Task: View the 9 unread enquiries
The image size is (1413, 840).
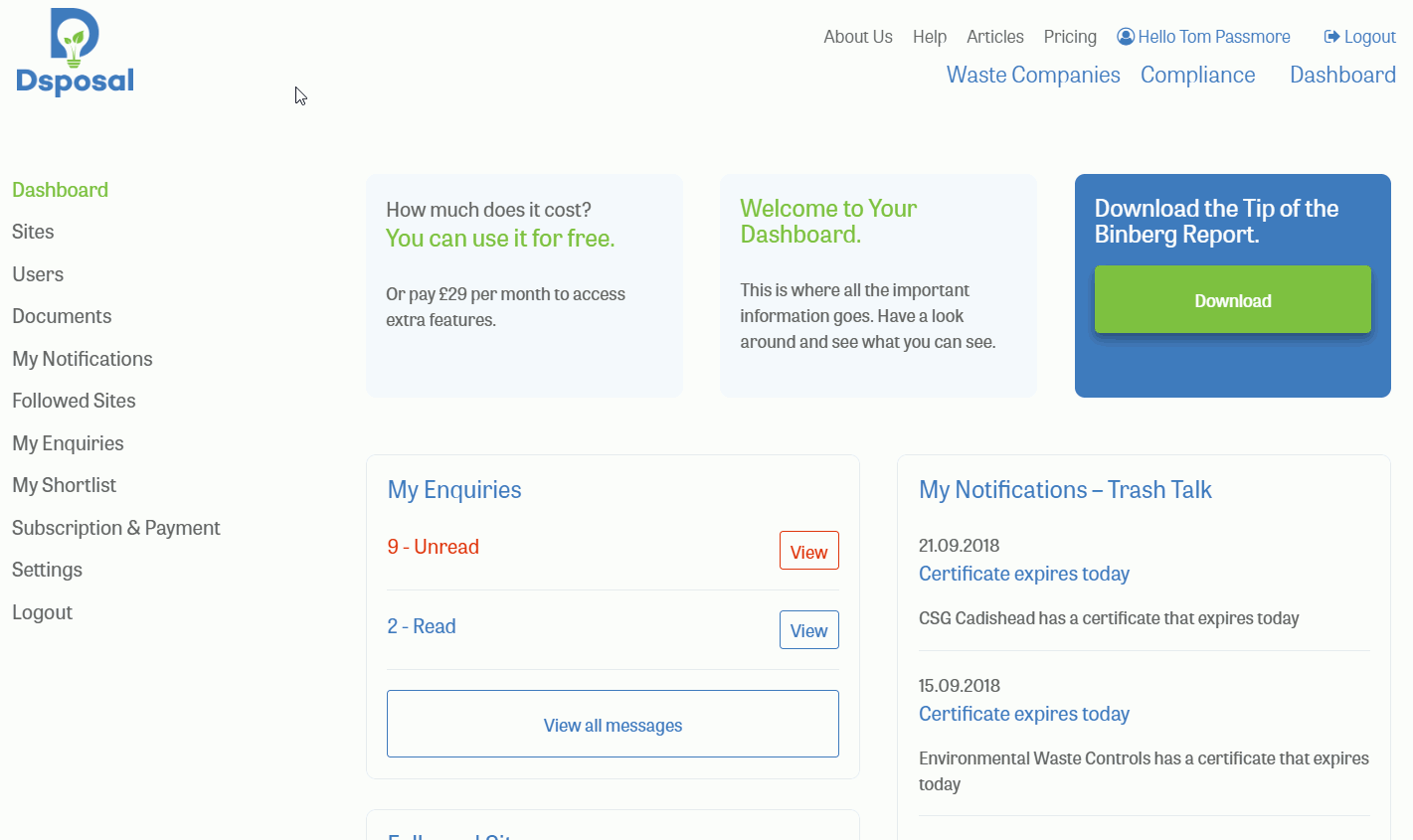Action: (808, 551)
